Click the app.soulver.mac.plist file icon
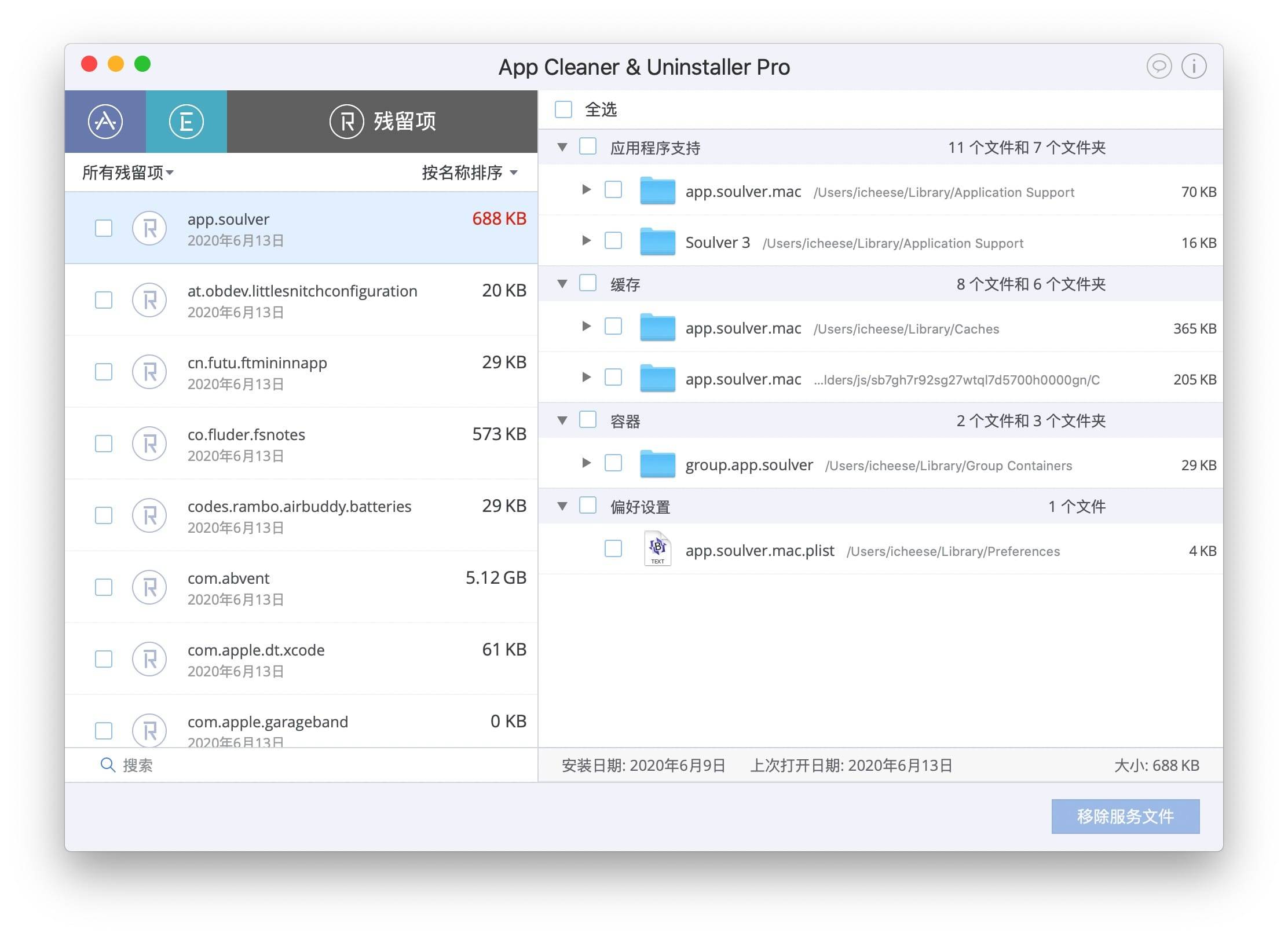The image size is (1288, 937). (657, 549)
